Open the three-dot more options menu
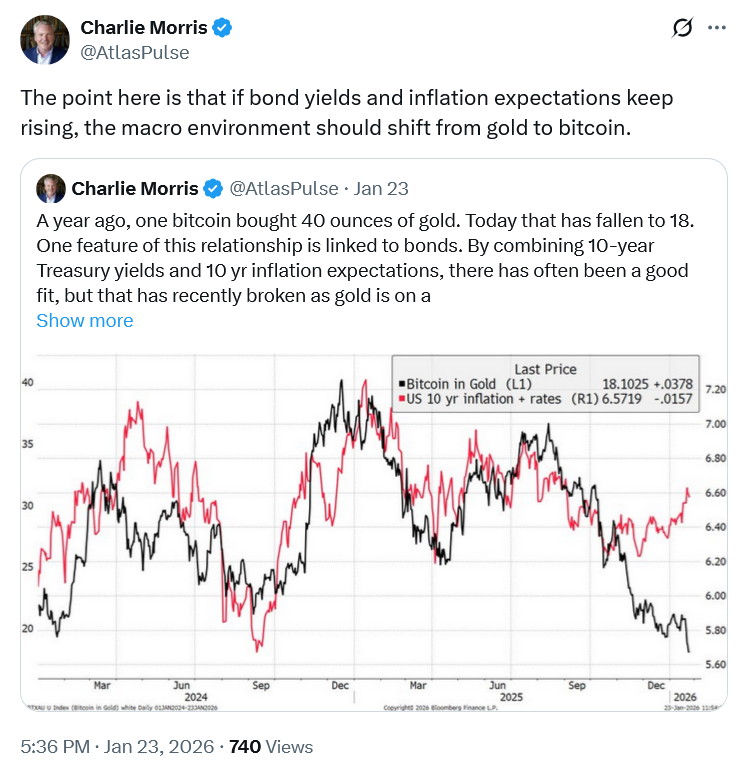Viewport: 747px width, 767px height. coord(717,29)
